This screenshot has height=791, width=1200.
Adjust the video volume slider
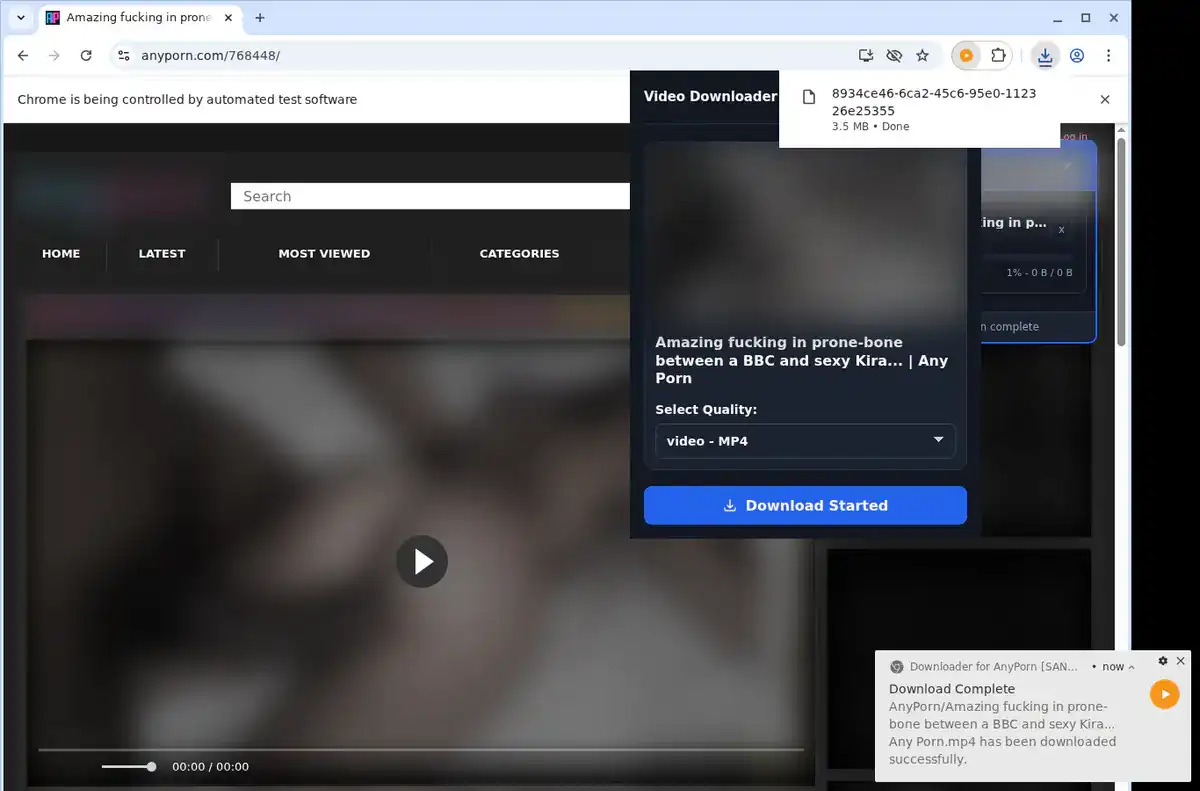128,767
